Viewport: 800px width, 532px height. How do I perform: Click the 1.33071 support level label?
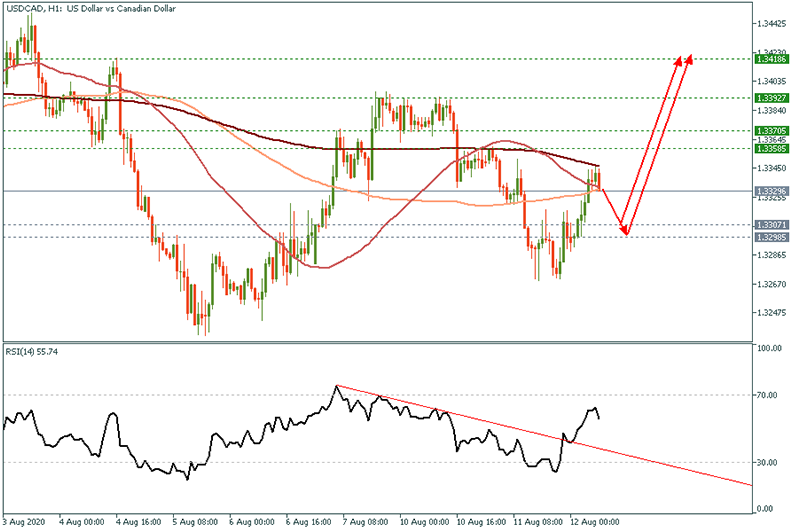[x=774, y=225]
